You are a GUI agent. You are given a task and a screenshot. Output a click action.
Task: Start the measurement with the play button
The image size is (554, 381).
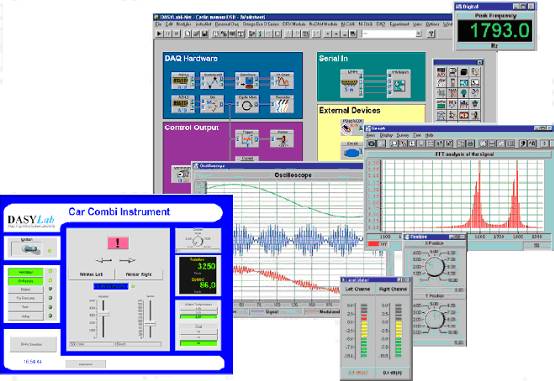(159, 34)
